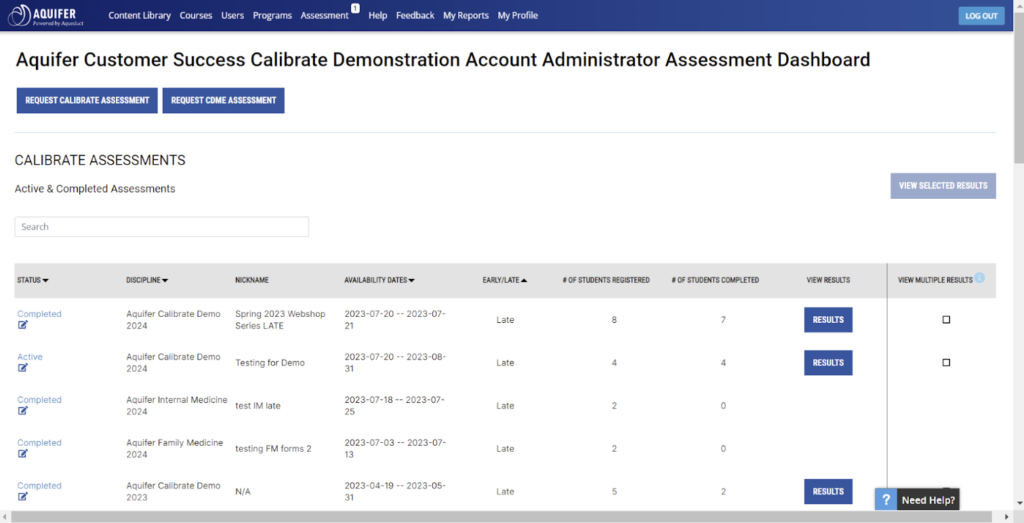The width and height of the screenshot is (1024, 523).
Task: Tick checkbox for Testing for Demo row
Action: (x=946, y=362)
